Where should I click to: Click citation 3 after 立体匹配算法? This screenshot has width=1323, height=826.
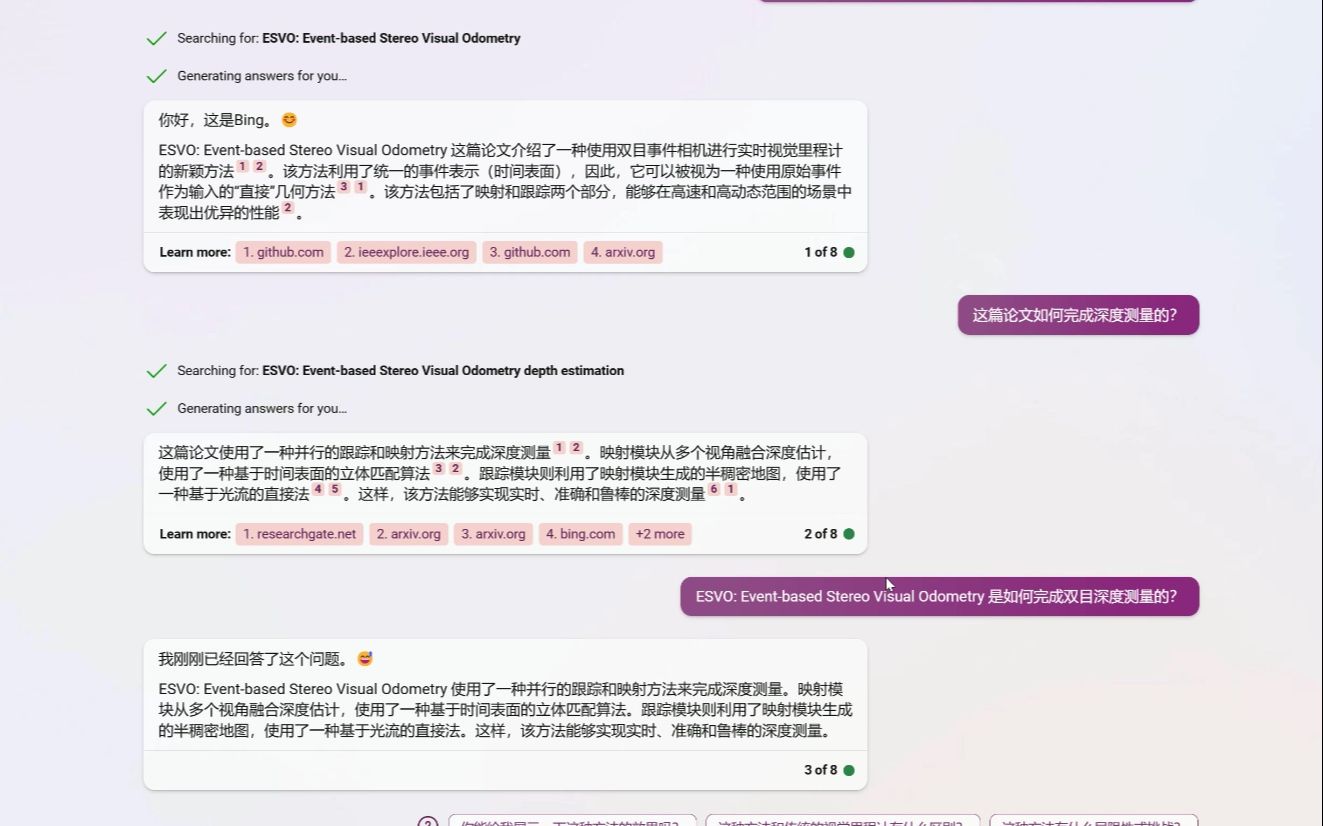438,469
